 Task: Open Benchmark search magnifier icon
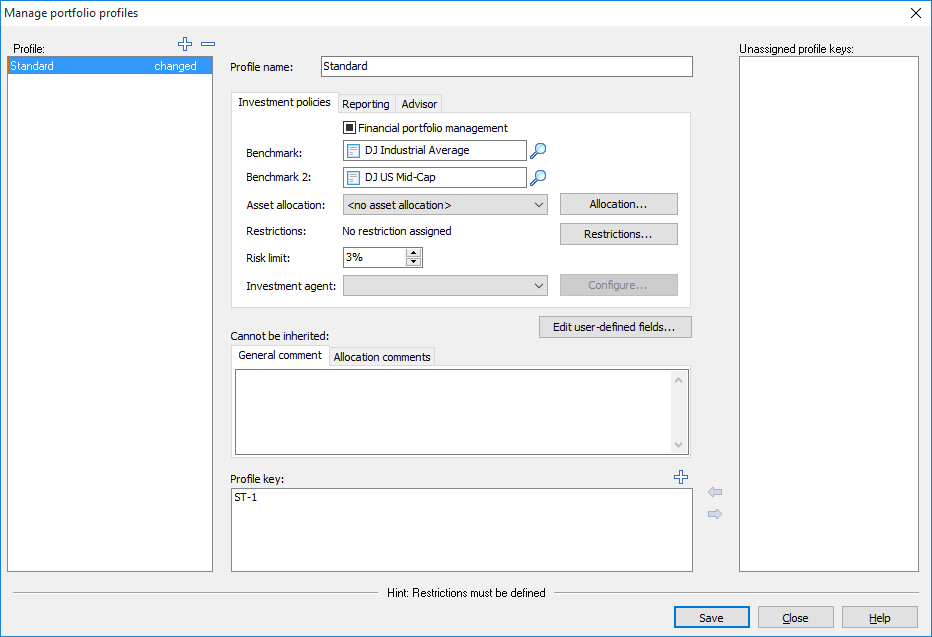(x=538, y=151)
